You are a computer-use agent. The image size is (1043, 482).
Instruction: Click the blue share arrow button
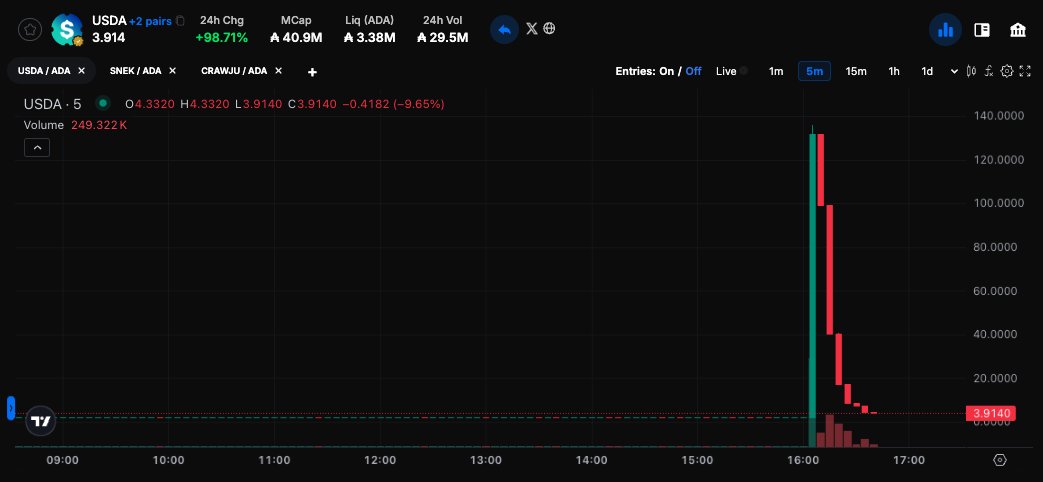(x=504, y=30)
